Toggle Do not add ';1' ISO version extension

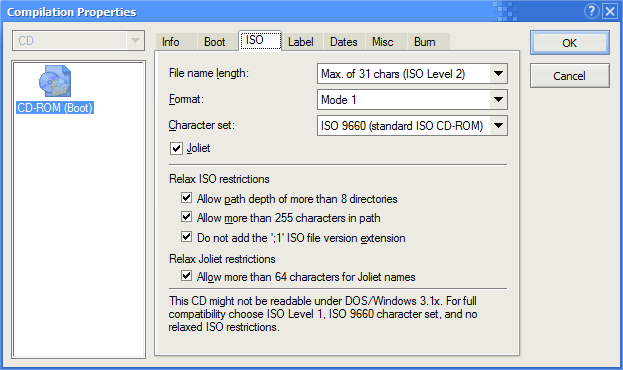click(186, 236)
